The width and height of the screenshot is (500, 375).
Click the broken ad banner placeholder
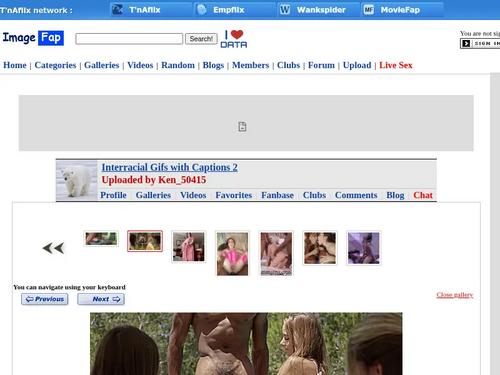pos(246,123)
